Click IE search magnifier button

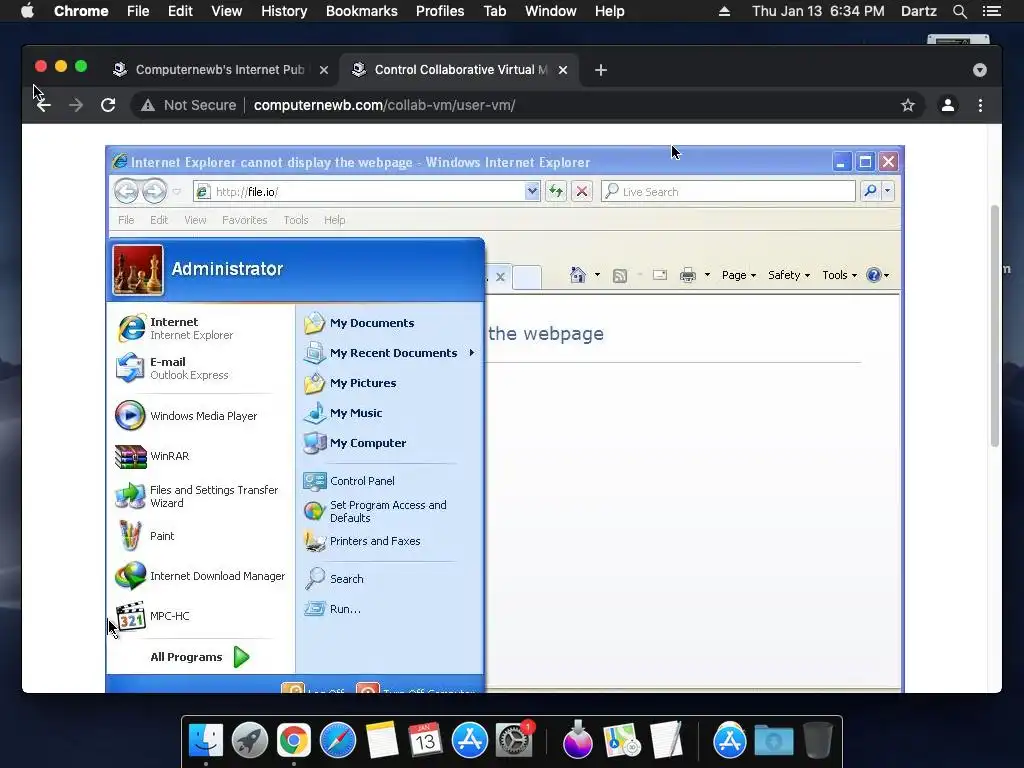pos(870,191)
